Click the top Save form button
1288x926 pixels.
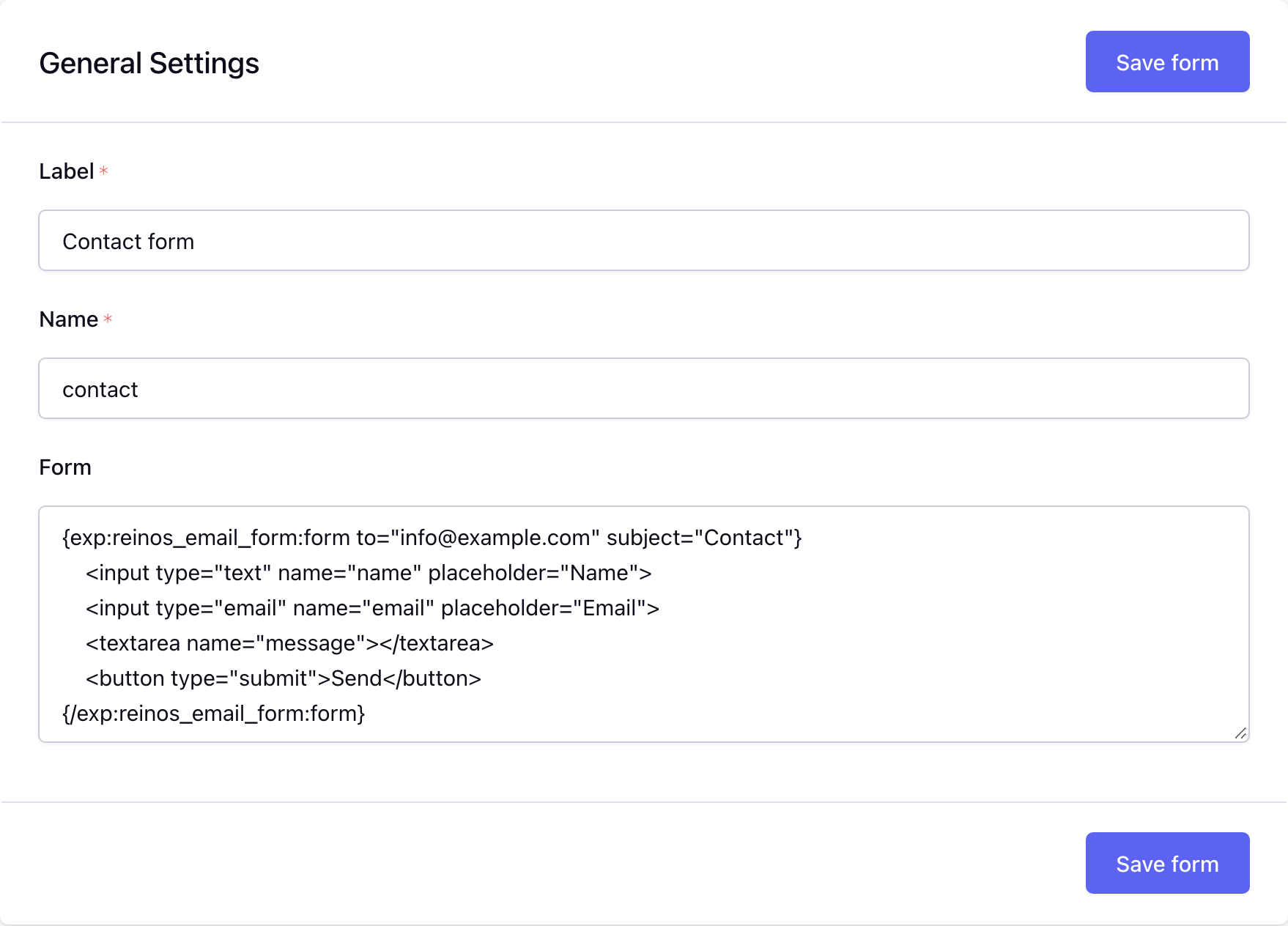1167,62
